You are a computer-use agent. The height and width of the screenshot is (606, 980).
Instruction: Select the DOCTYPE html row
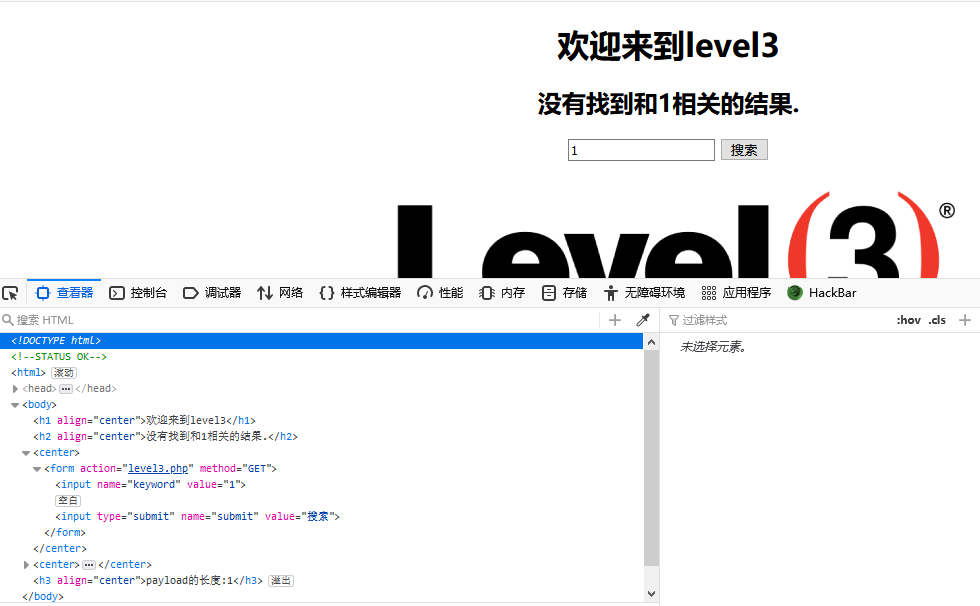coord(321,340)
